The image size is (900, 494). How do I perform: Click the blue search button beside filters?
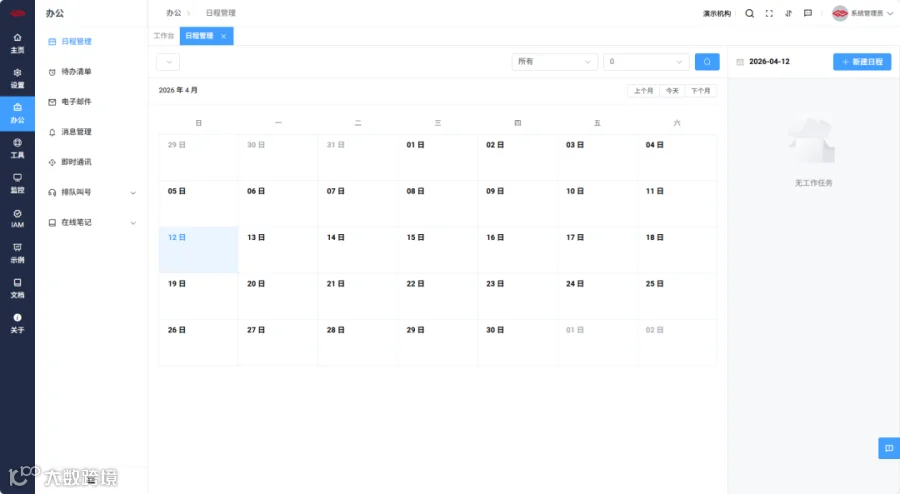pyautogui.click(x=707, y=61)
